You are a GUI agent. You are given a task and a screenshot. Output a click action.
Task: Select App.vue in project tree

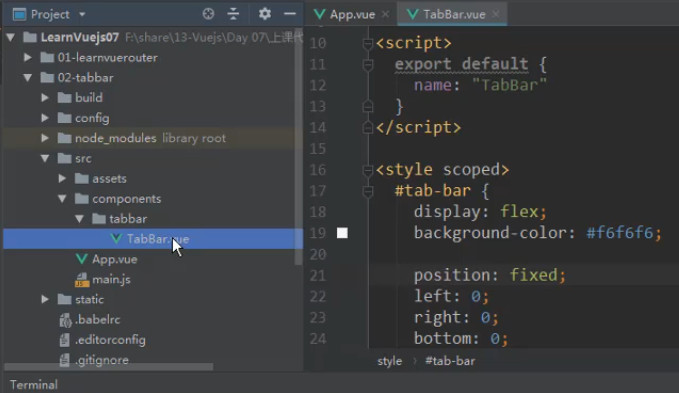pyautogui.click(x=114, y=259)
